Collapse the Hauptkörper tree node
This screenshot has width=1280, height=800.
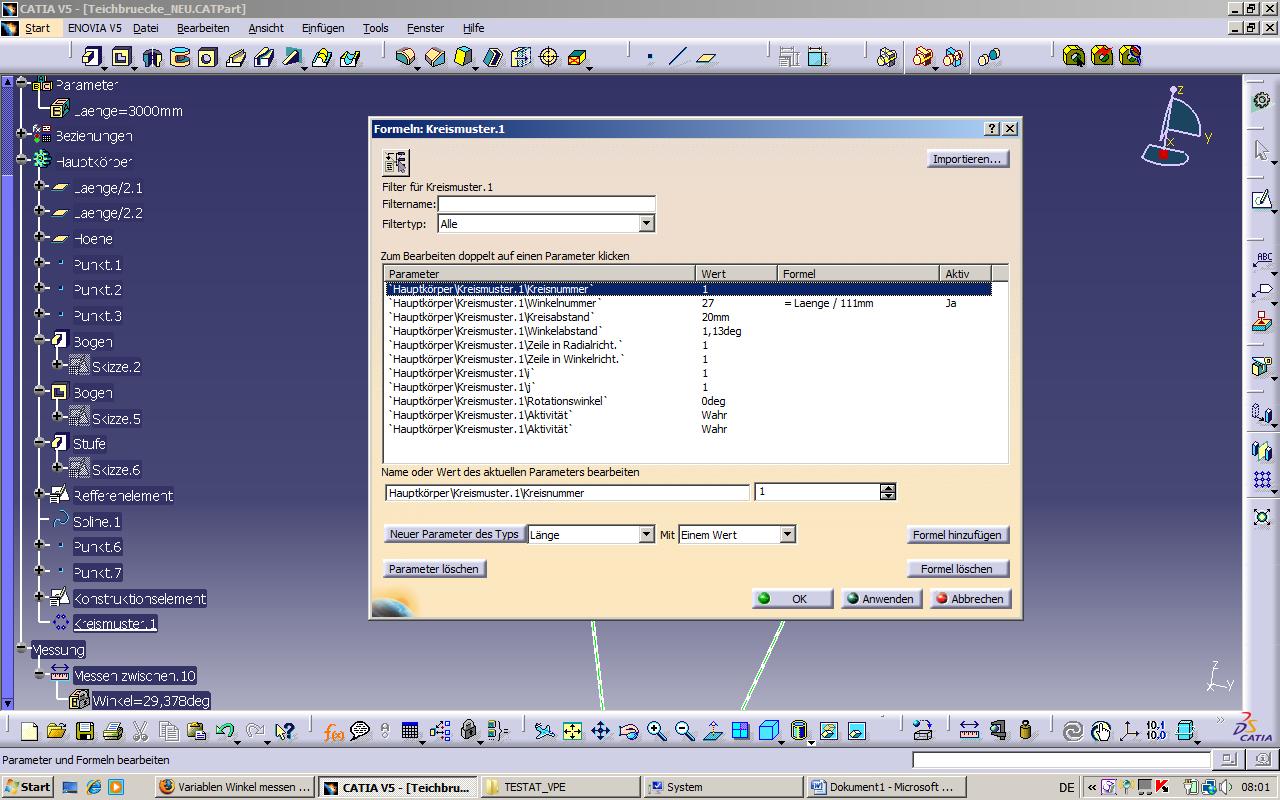[x=22, y=159]
